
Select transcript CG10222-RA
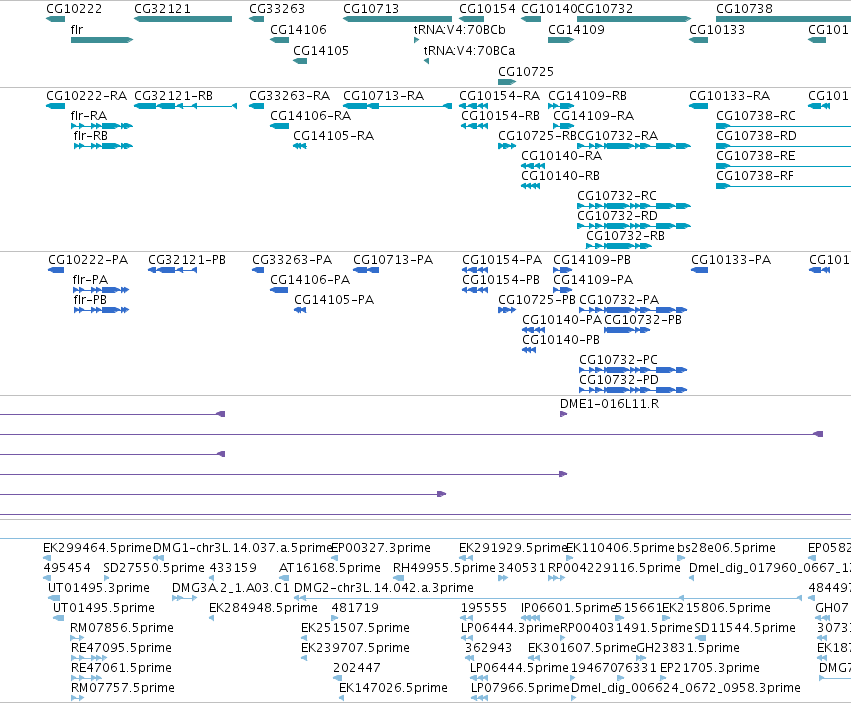point(87,96)
